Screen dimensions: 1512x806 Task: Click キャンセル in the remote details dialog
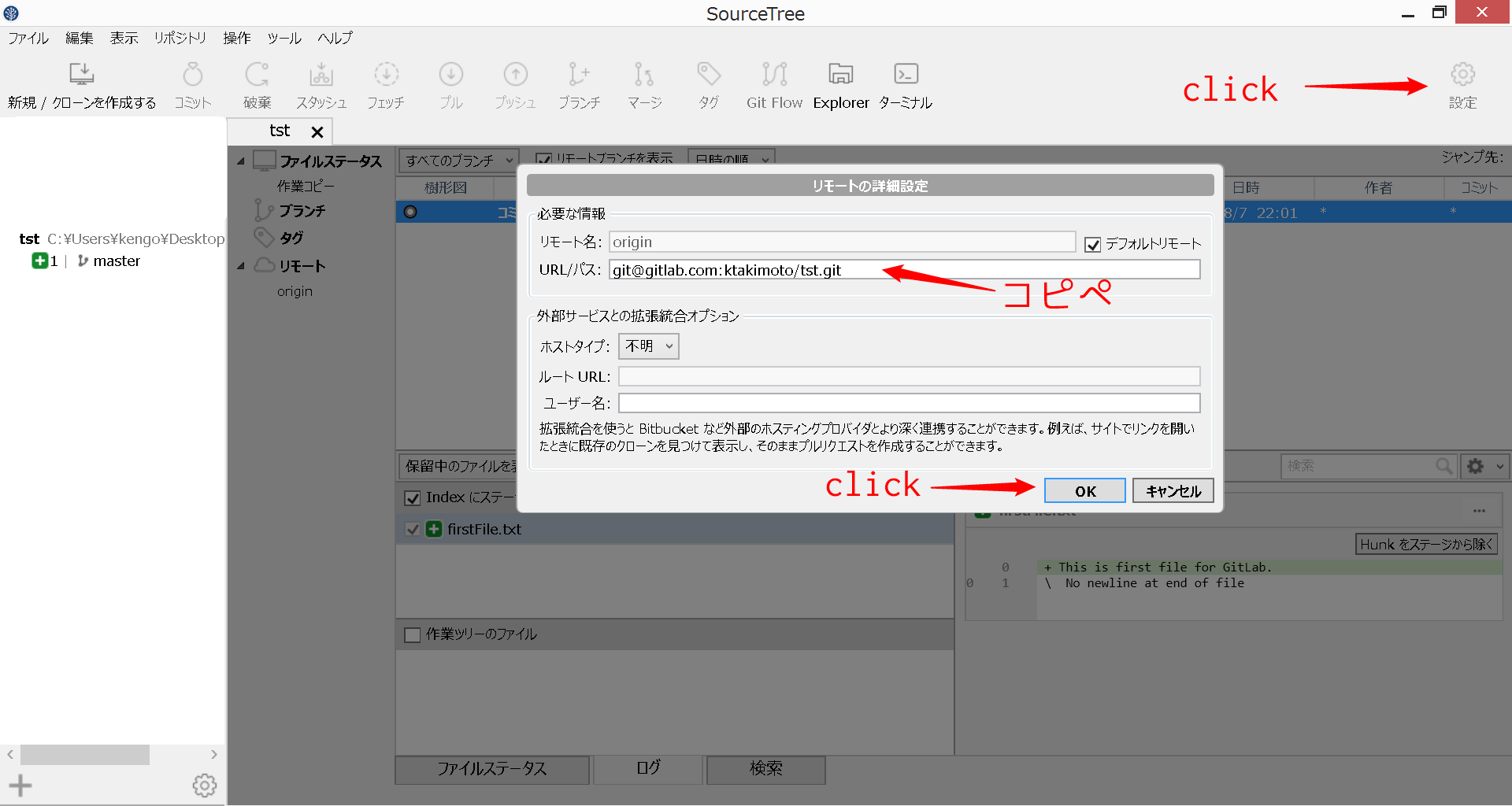(1173, 491)
